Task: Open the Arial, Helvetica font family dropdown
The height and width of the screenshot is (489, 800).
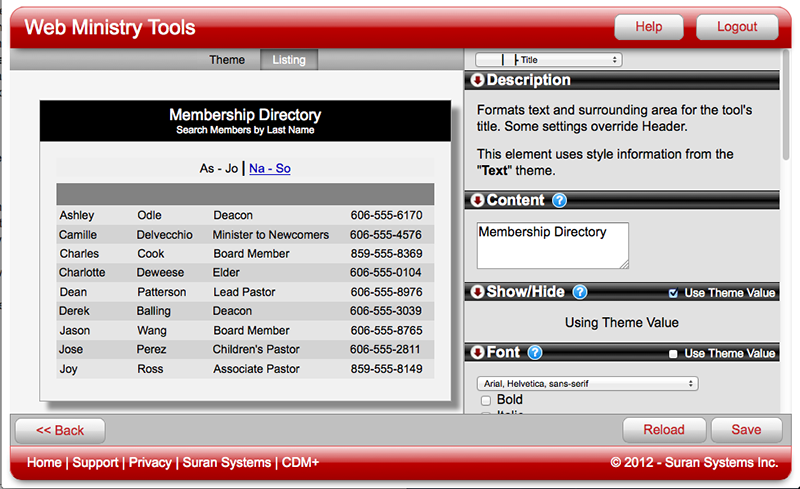Action: tap(587, 383)
